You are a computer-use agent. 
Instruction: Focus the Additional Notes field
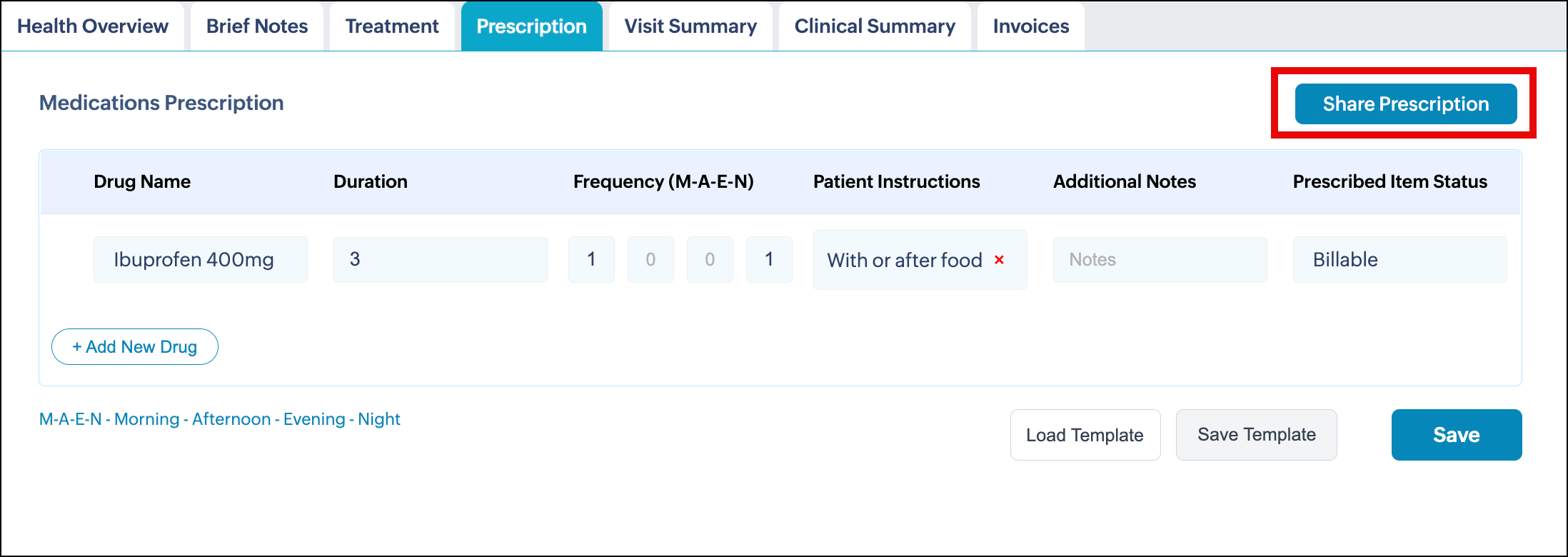1160,260
